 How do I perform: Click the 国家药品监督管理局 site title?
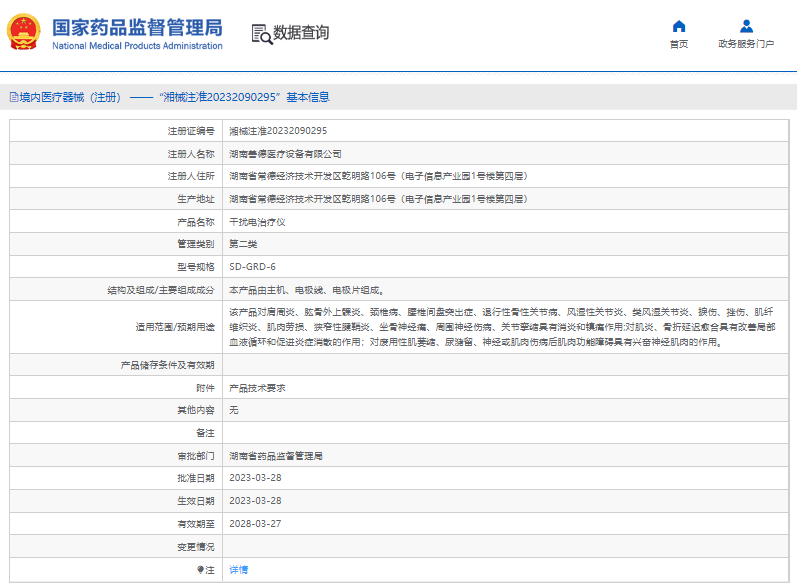coord(137,27)
